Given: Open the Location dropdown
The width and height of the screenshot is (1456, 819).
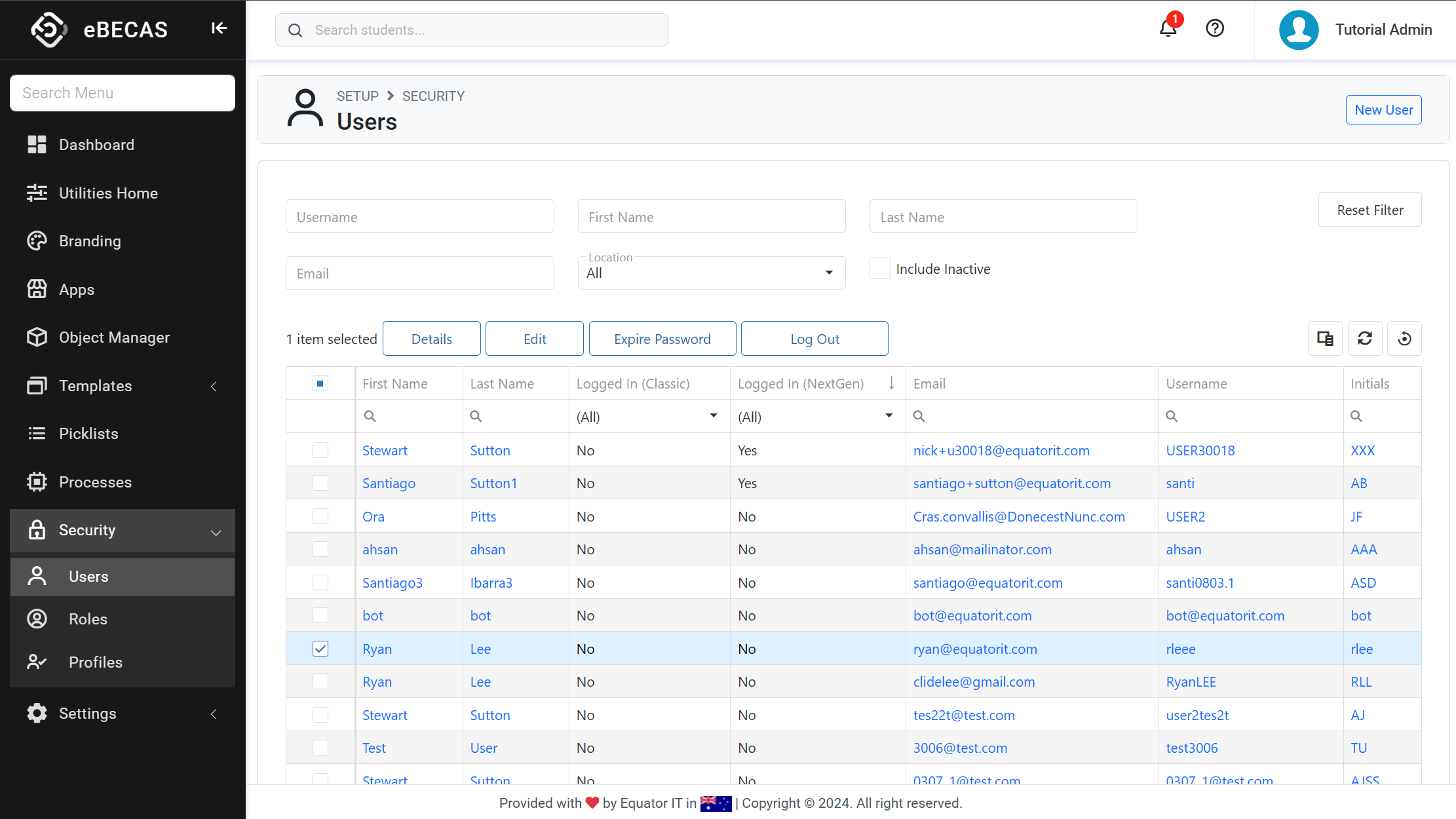Looking at the screenshot, I should 711,273.
